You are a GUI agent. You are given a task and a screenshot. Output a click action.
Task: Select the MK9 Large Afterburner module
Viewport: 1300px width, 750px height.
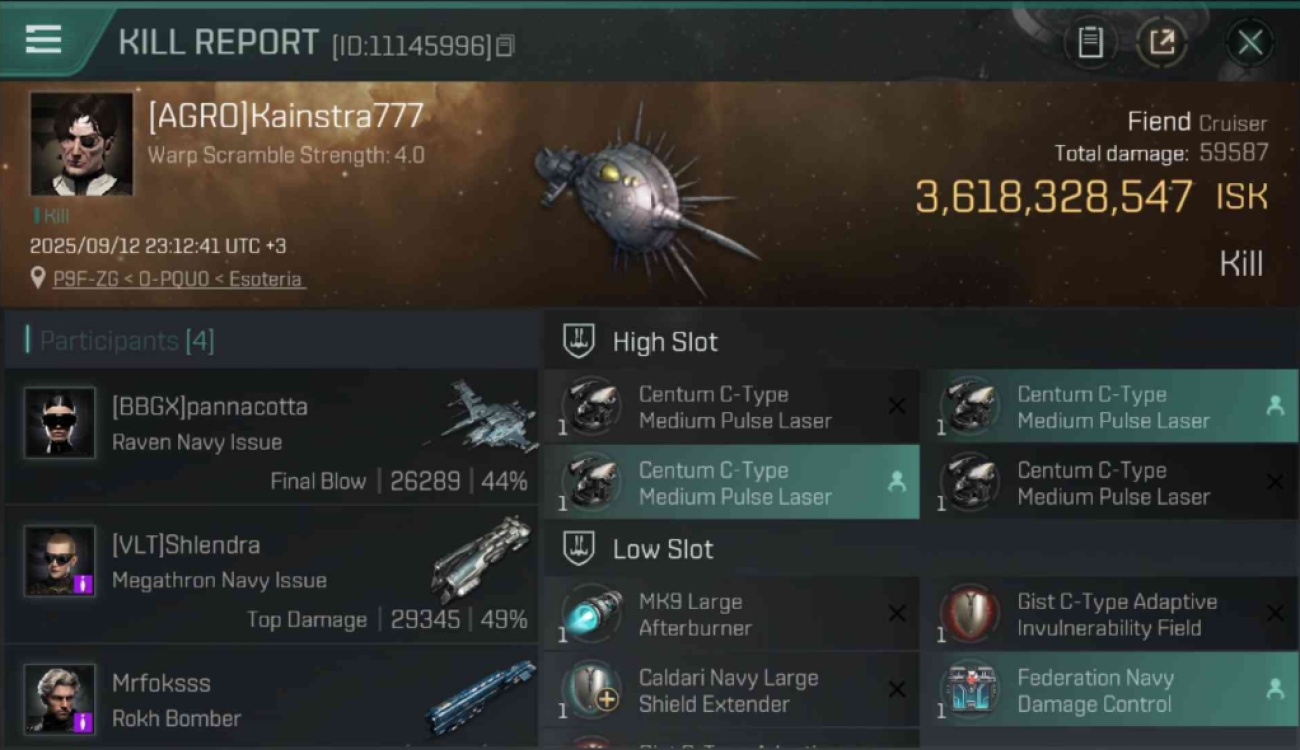click(731, 615)
